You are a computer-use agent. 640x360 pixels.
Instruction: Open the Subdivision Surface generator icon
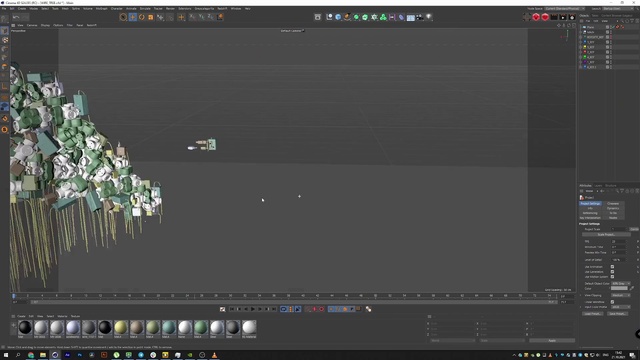[356, 17]
